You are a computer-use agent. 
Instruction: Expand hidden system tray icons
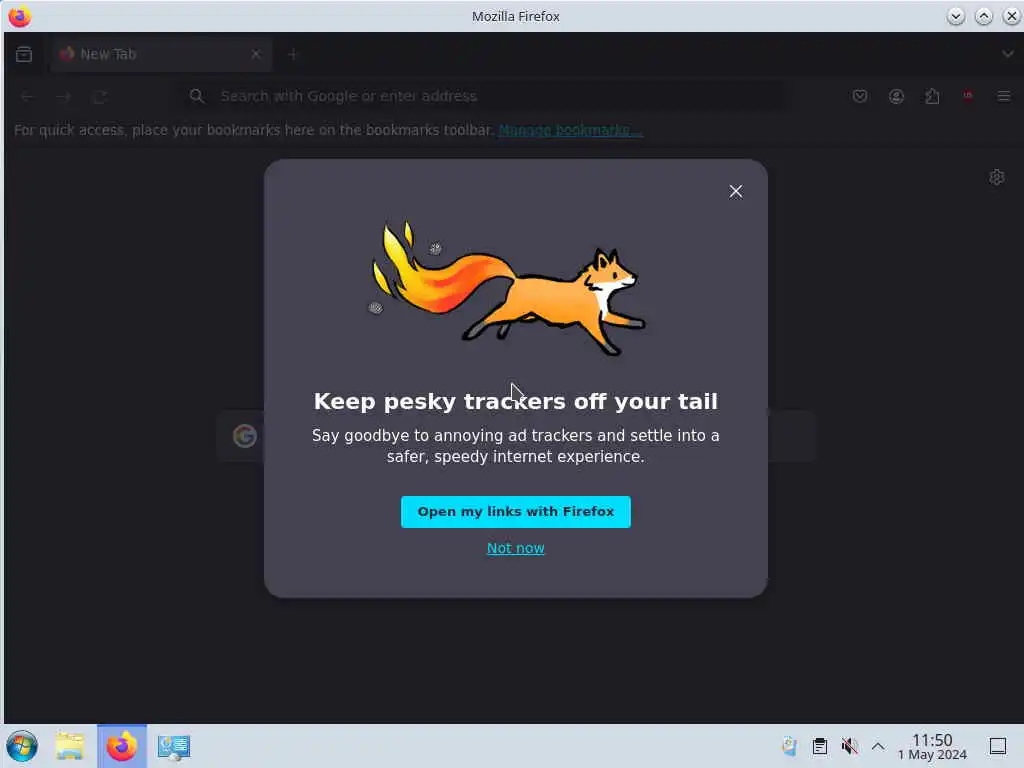(878, 746)
